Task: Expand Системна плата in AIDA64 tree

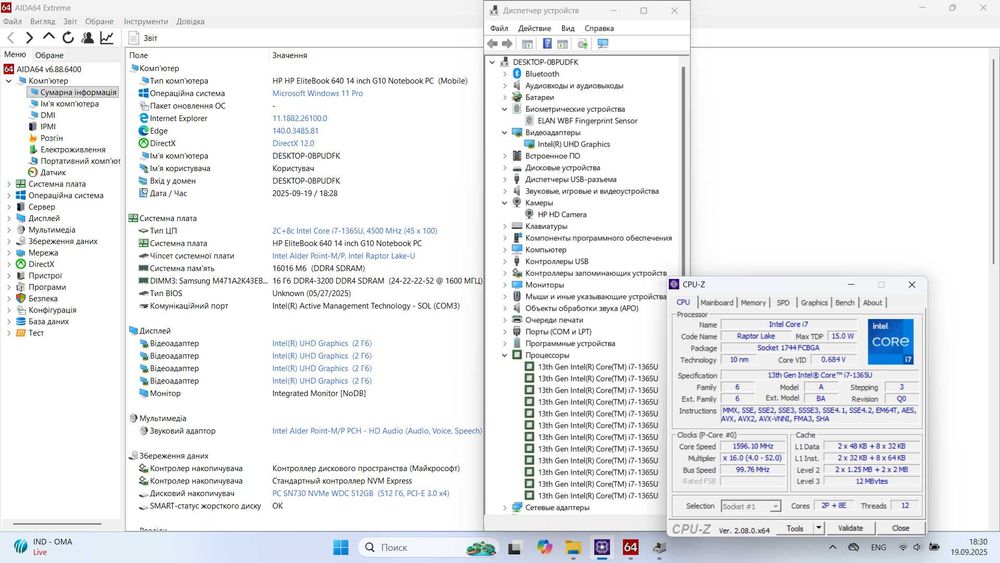Action: [9, 184]
